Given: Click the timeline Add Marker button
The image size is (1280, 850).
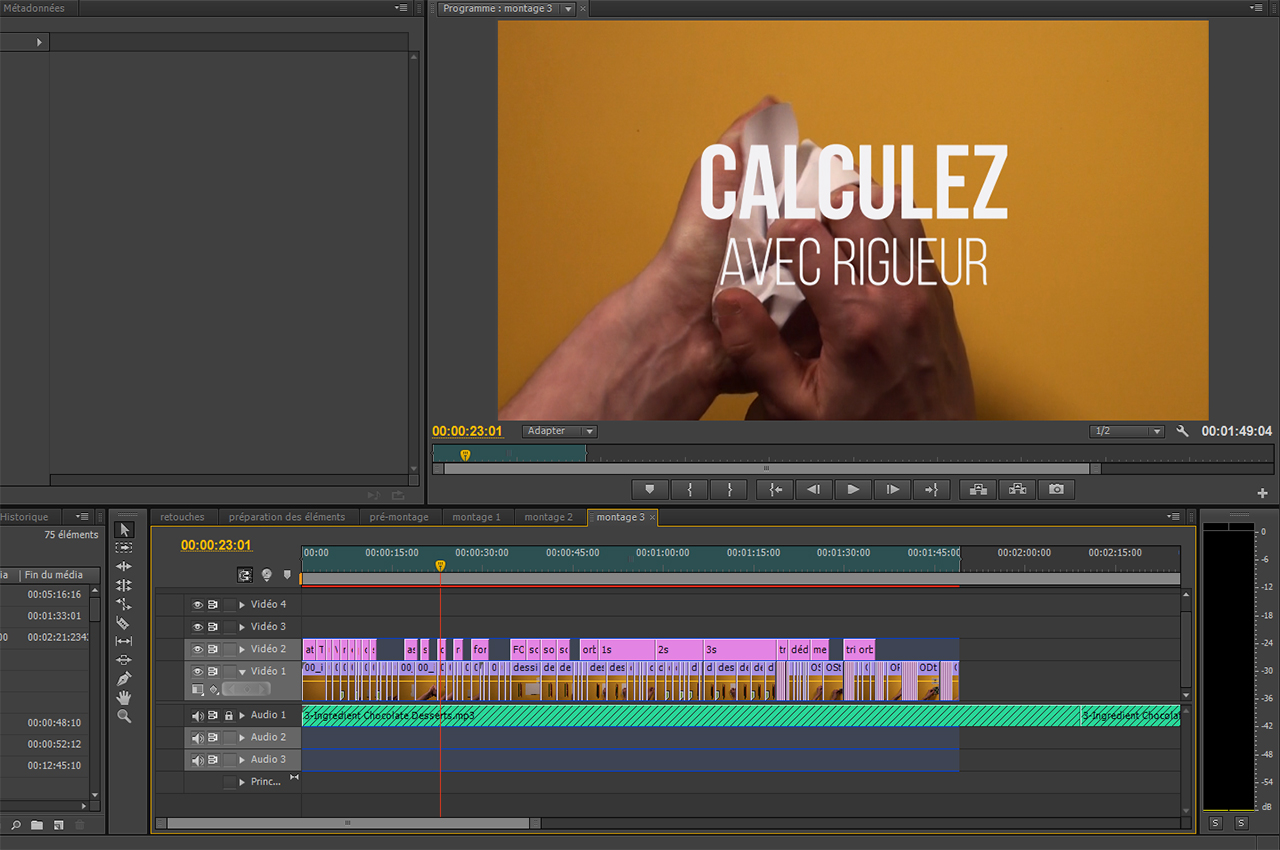Looking at the screenshot, I should [x=287, y=575].
